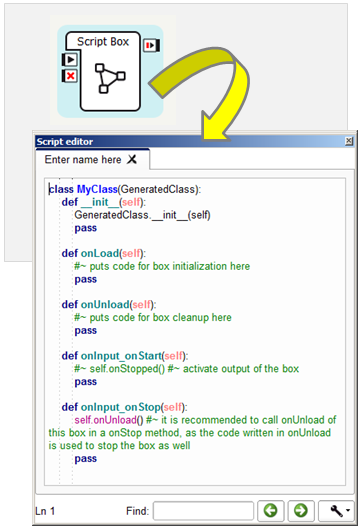Viewport: 361px width, 530px height.
Task: Click the 'def __init__(self):' line
Action: point(103,202)
